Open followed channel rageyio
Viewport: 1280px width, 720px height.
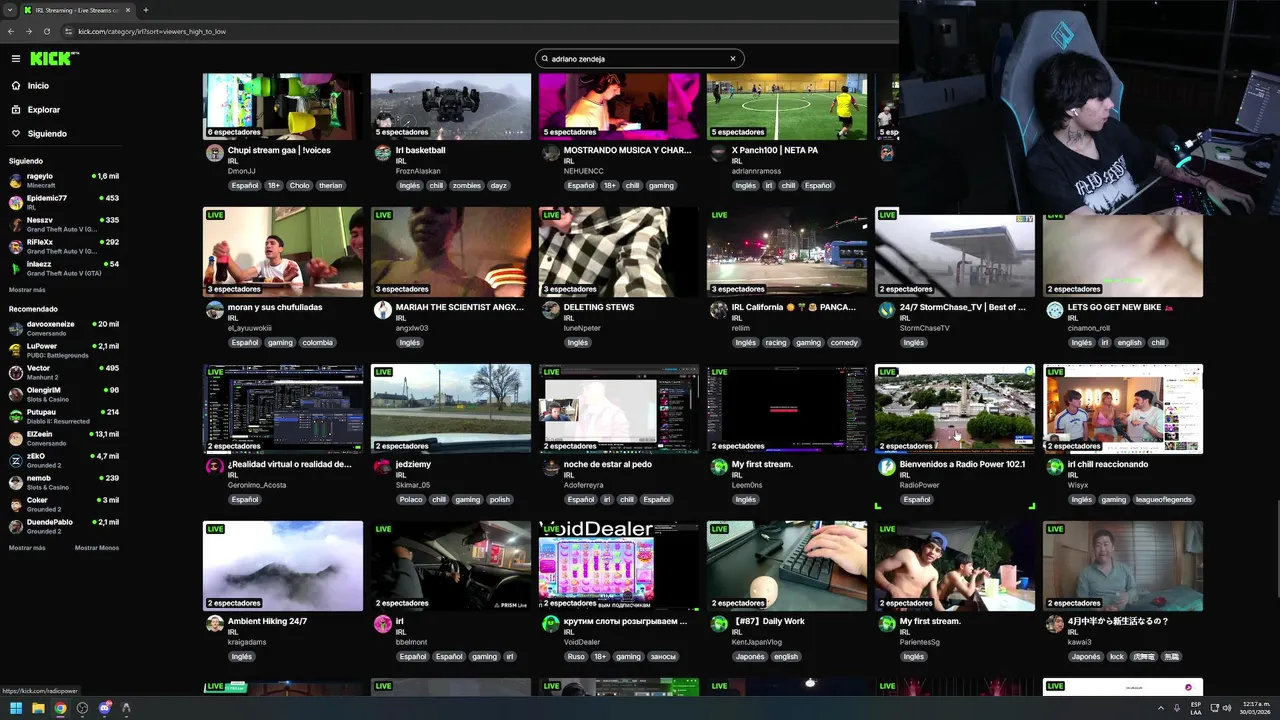[64, 180]
